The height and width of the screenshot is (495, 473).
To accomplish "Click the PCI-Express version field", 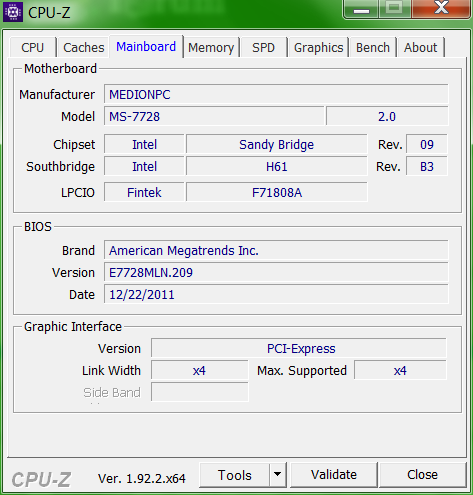I will [x=299, y=348].
